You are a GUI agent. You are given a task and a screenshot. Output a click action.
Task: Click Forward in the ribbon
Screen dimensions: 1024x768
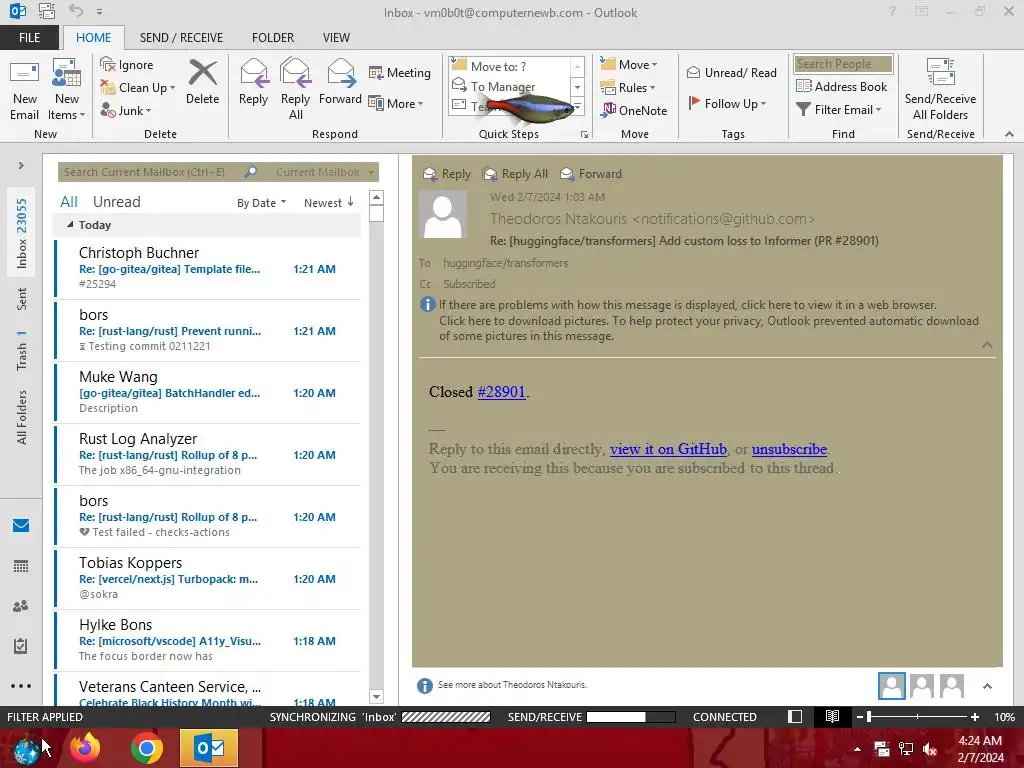pyautogui.click(x=340, y=82)
